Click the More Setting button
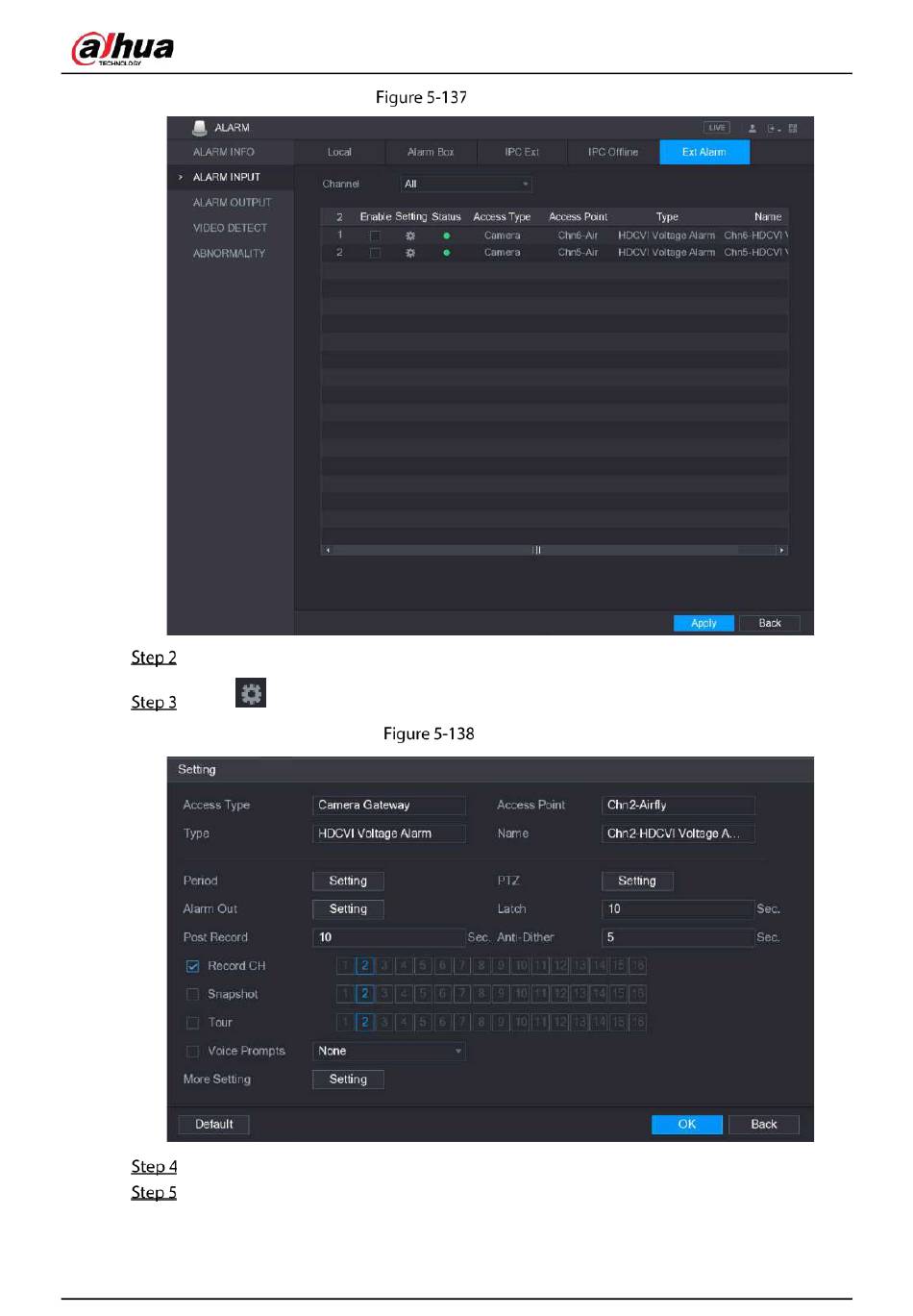 (348, 1080)
